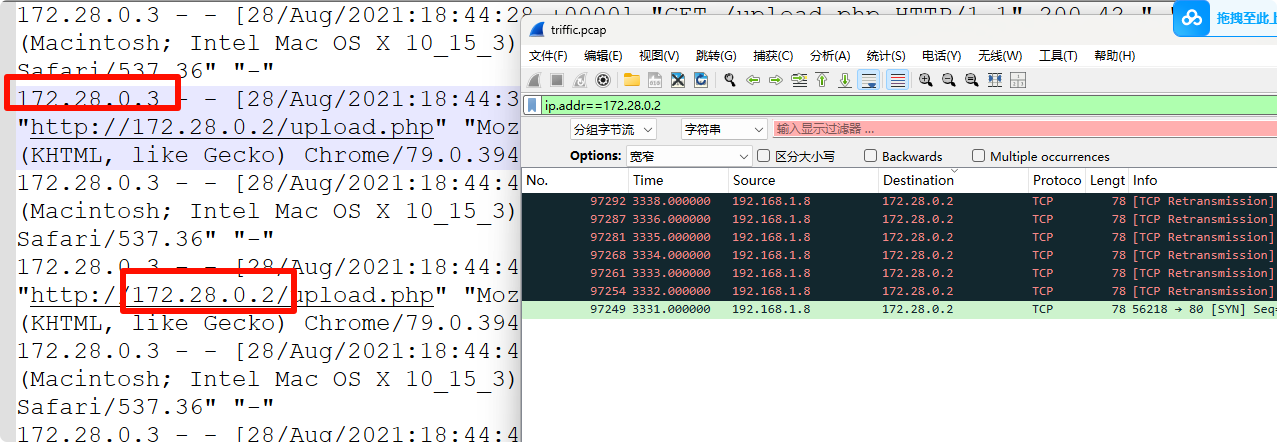Enable the 区分大小写 case sensitive checkbox

(x=764, y=156)
